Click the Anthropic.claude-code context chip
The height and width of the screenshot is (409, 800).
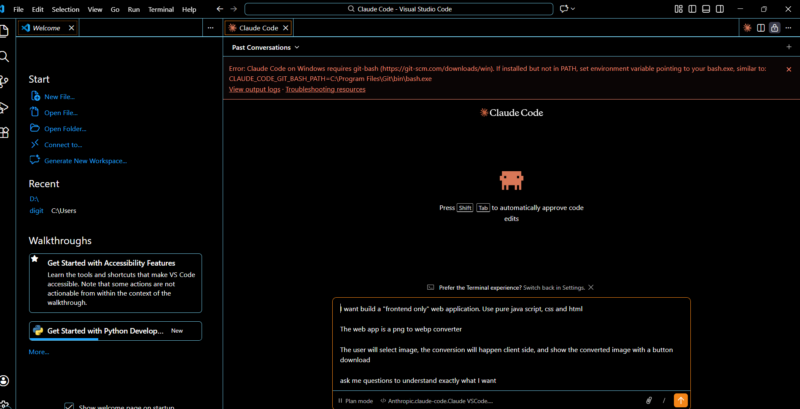click(x=436, y=401)
